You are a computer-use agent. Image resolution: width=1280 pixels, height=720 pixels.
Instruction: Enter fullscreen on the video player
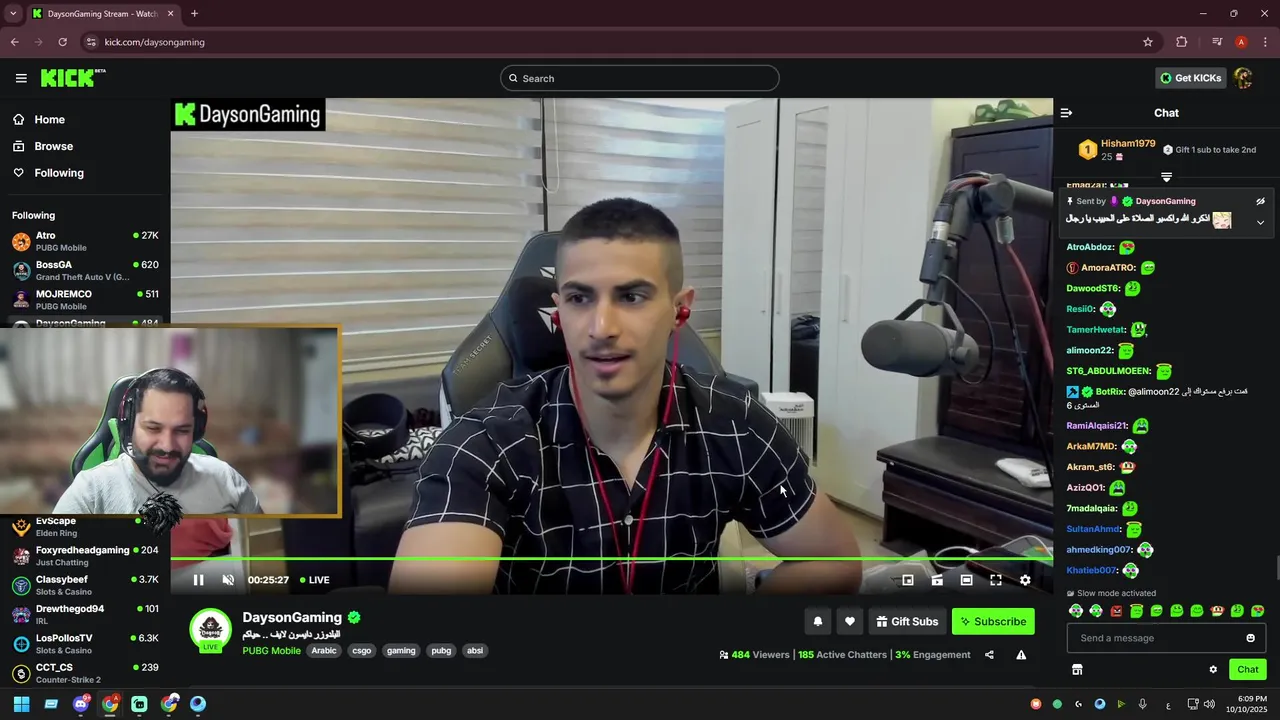coord(996,580)
